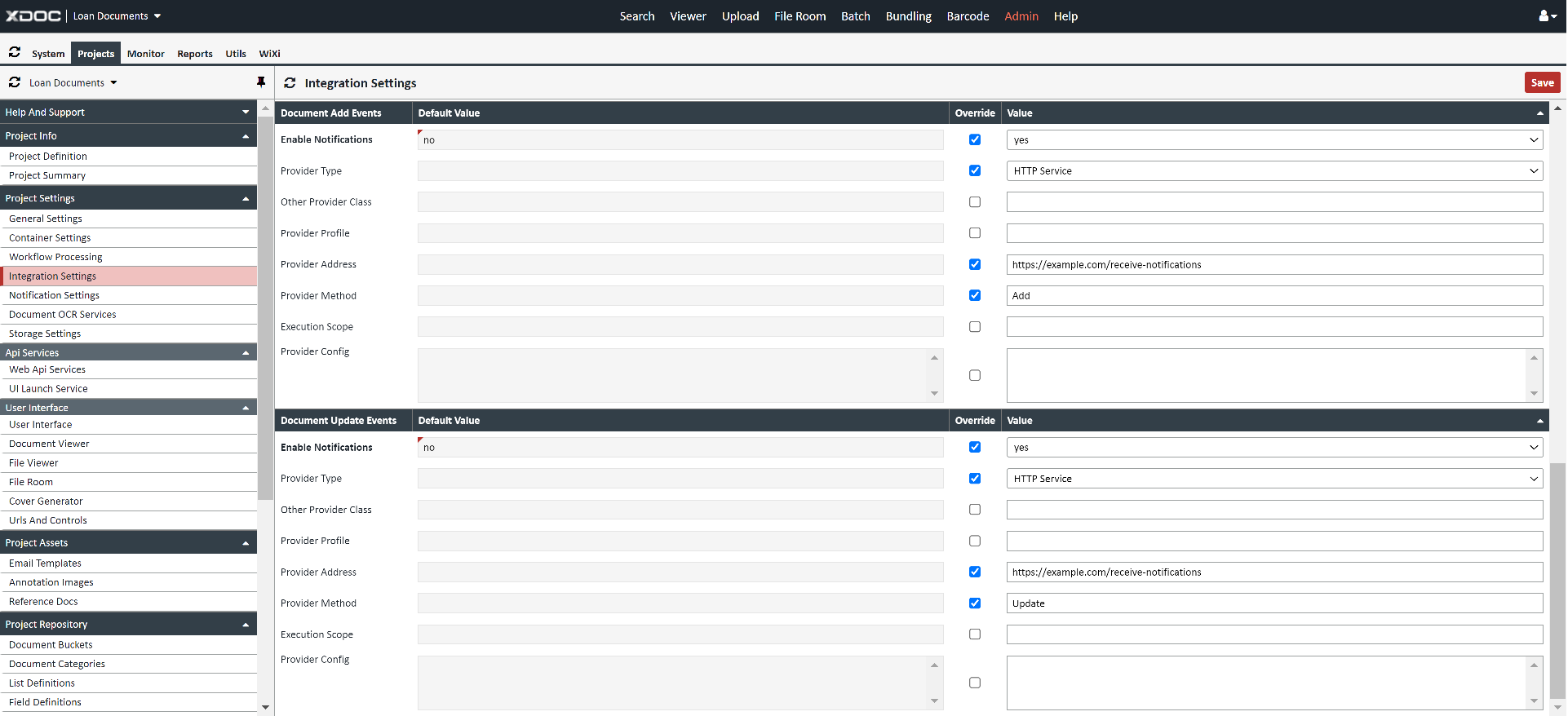Click the pin icon in the sidebar header

(x=261, y=82)
